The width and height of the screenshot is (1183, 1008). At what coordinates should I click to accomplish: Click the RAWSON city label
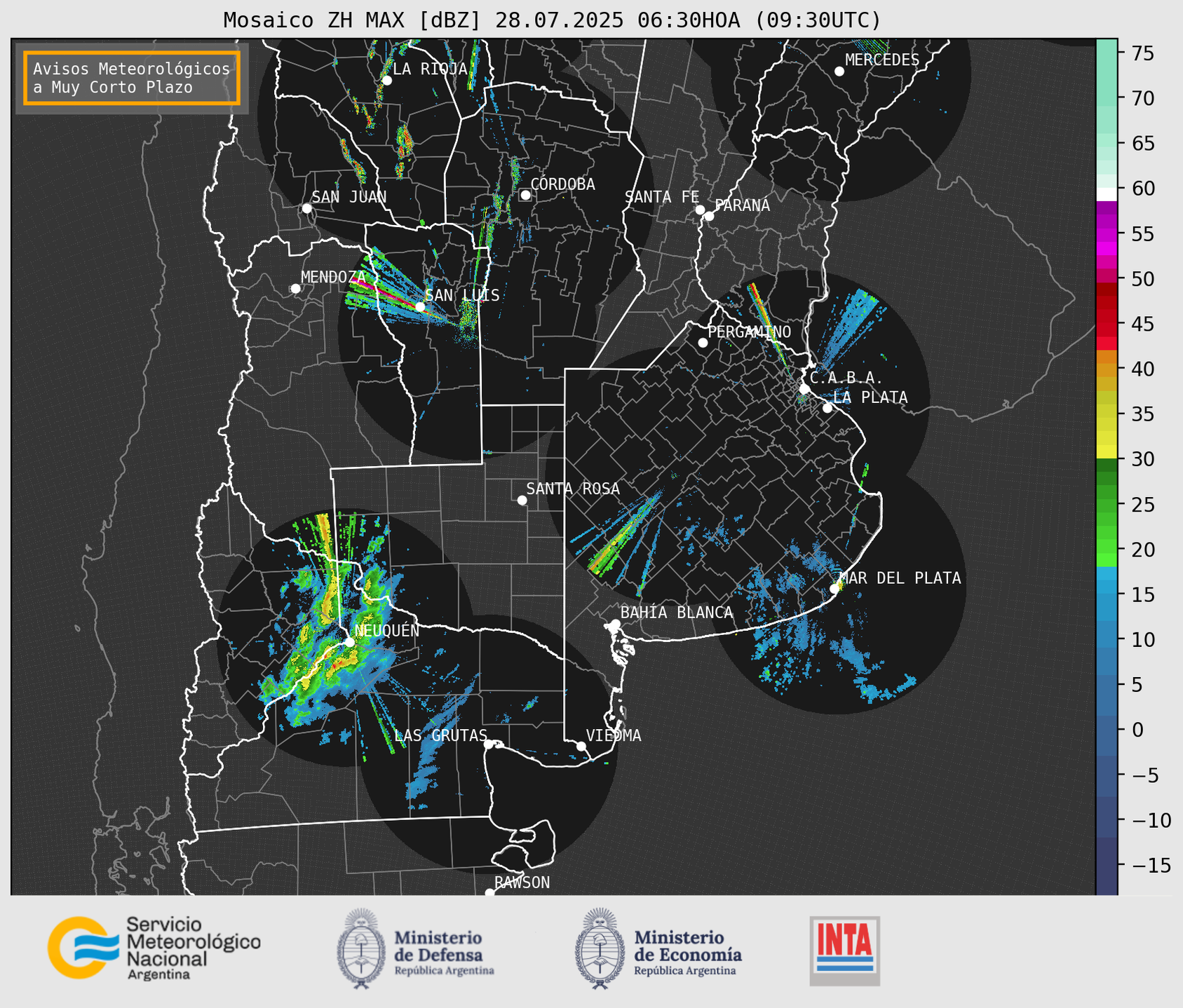tap(522, 883)
